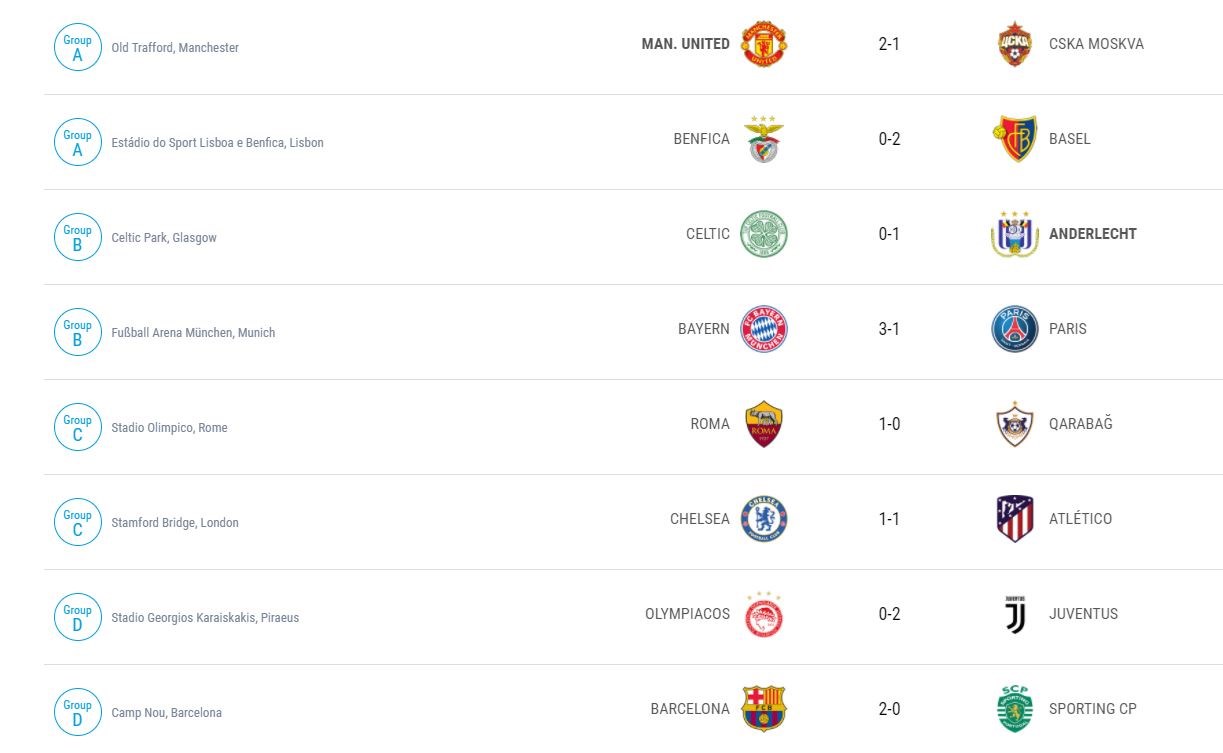
Task: Click the Anderlecht club crest
Action: coord(1015,234)
